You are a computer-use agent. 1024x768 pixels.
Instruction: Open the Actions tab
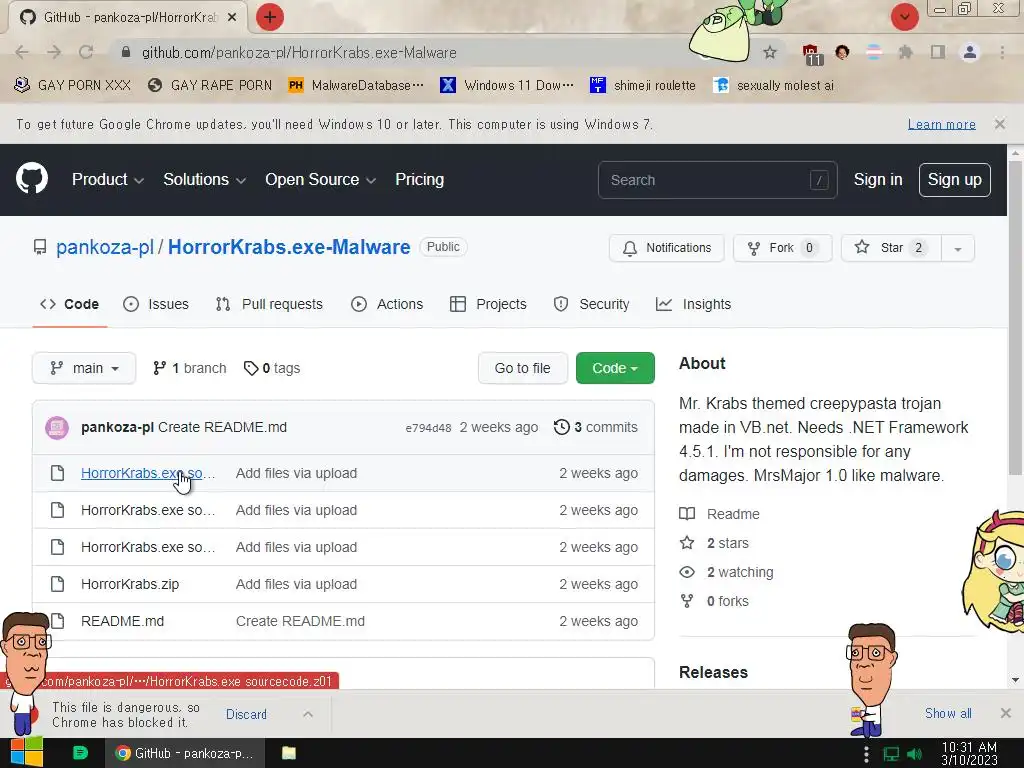(x=387, y=304)
